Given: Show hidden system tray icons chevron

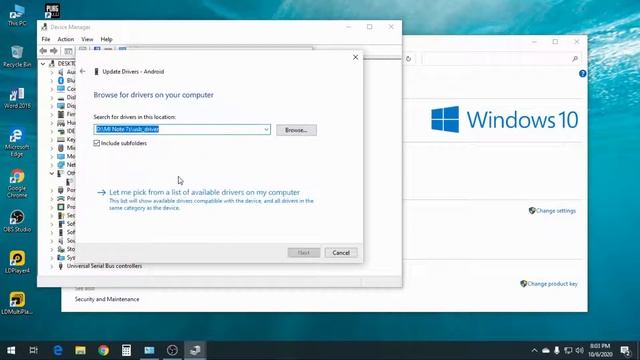Looking at the screenshot, I should (534, 351).
